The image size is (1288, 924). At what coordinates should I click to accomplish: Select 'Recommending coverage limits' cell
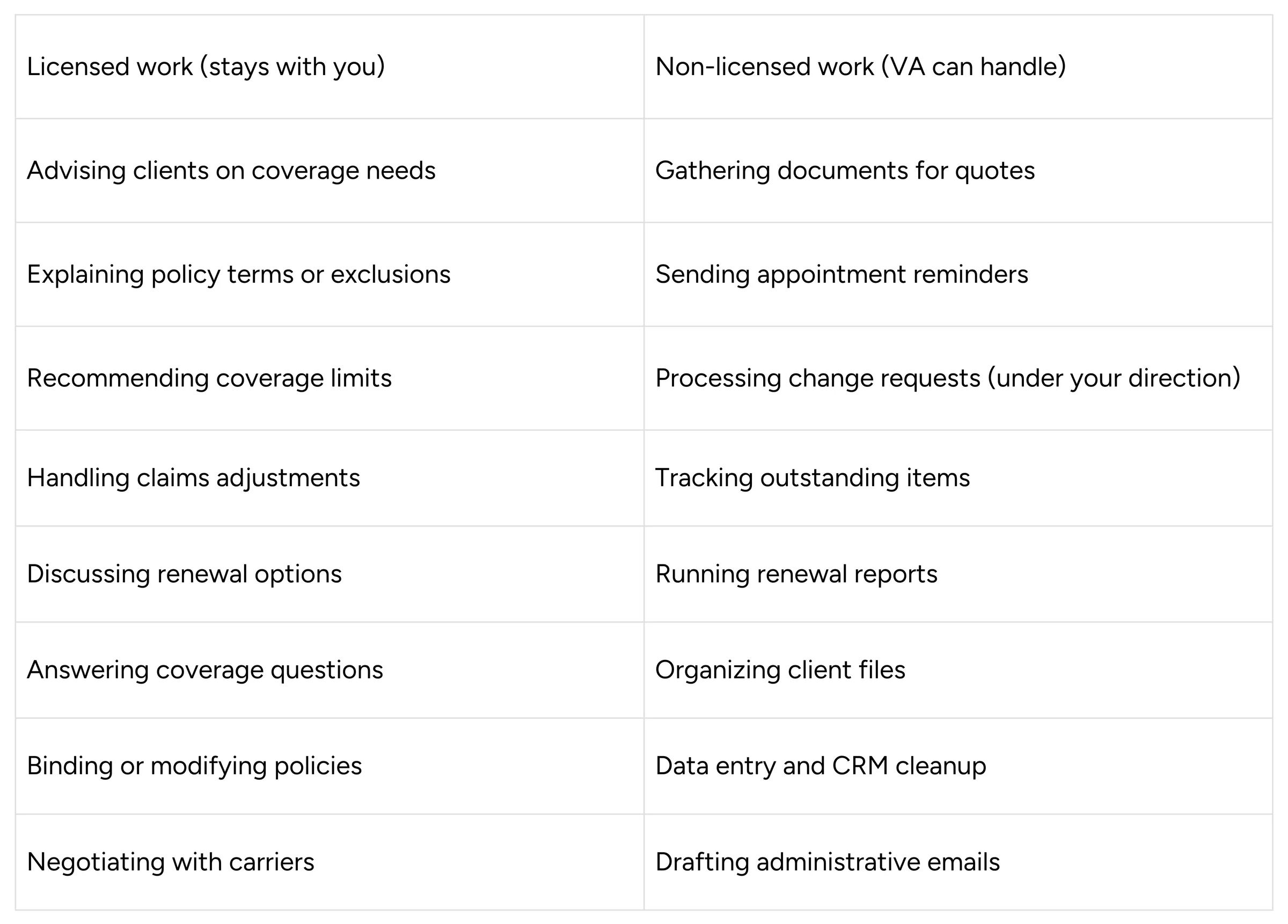(x=330, y=378)
